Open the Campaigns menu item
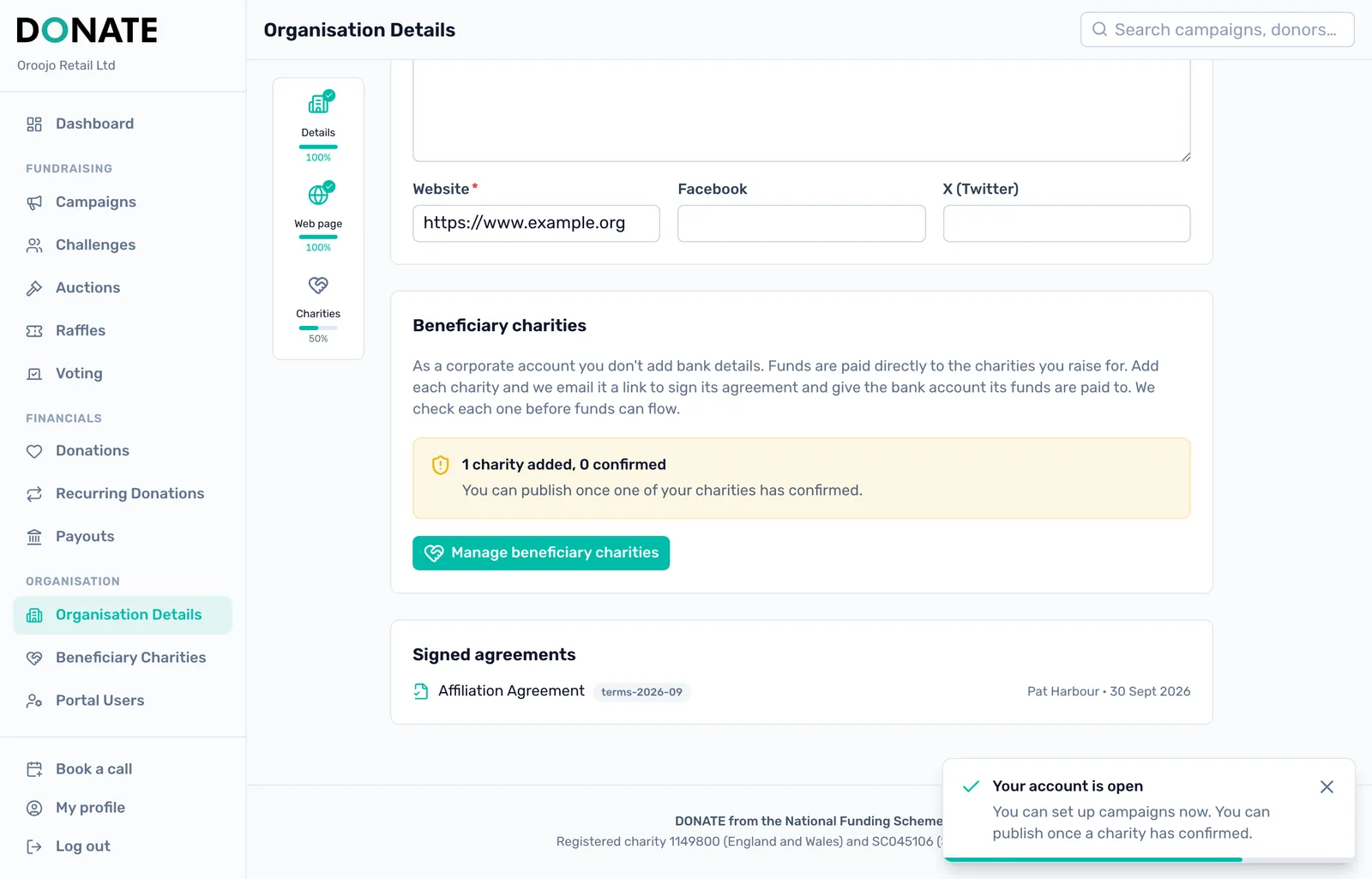Image resolution: width=1372 pixels, height=879 pixels. pos(123,202)
